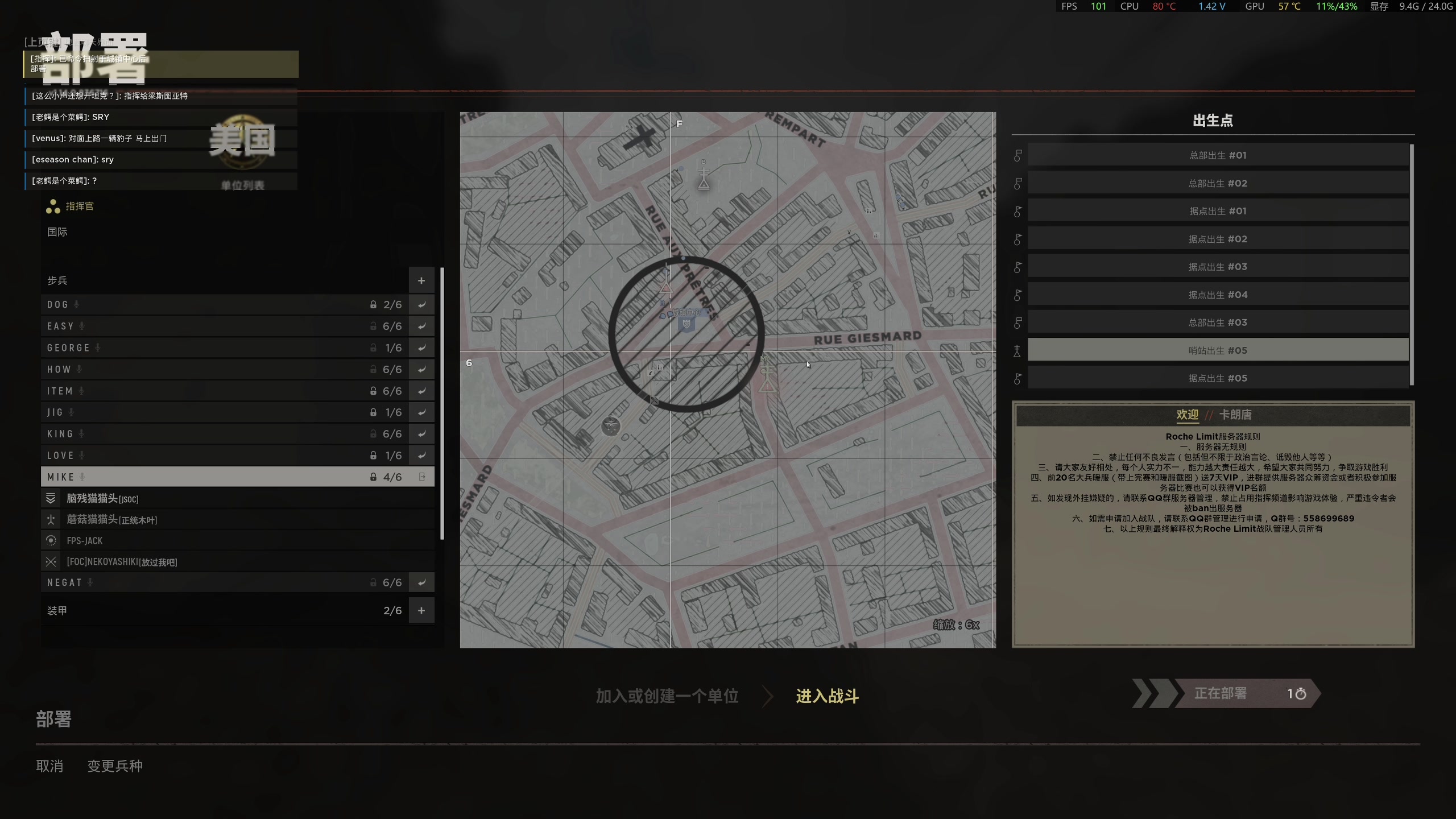Viewport: 1456px width, 819px height.
Task: Click the 正在部署 deploy timer button
Action: coord(1234,693)
